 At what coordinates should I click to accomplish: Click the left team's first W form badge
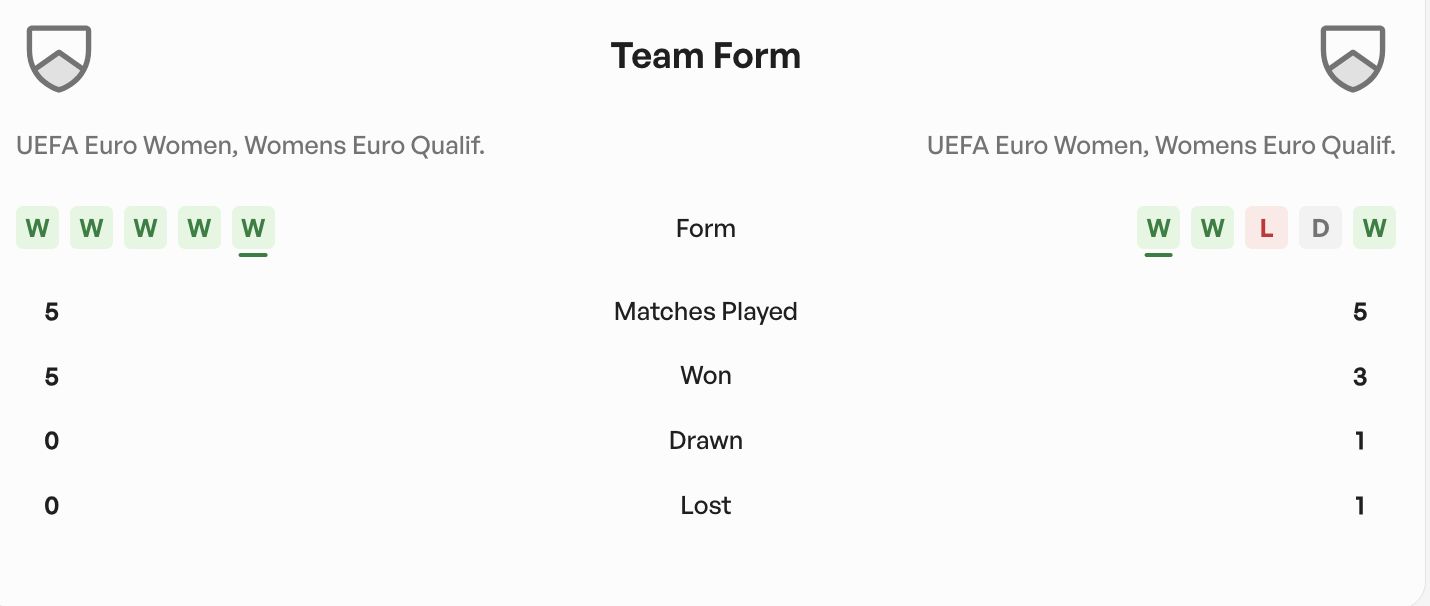37,228
